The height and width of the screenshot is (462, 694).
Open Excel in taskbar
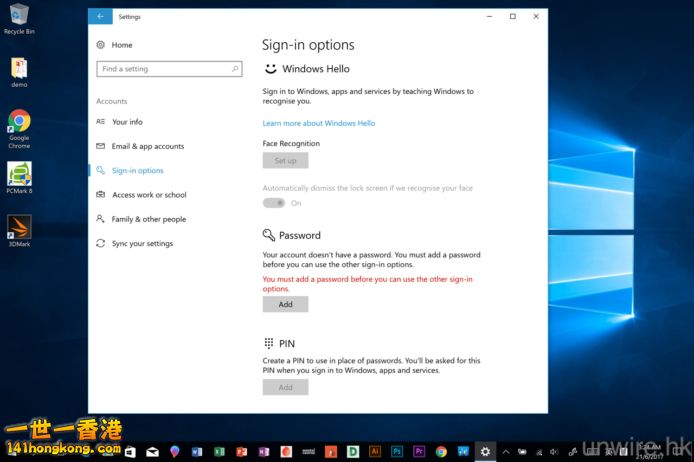pos(219,451)
